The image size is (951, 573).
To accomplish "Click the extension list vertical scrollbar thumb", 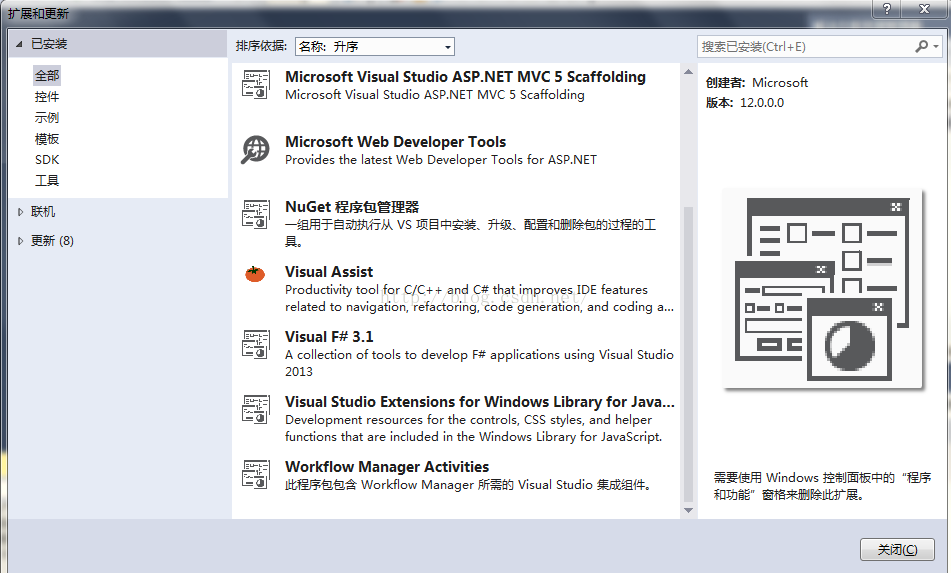I will (x=688, y=355).
